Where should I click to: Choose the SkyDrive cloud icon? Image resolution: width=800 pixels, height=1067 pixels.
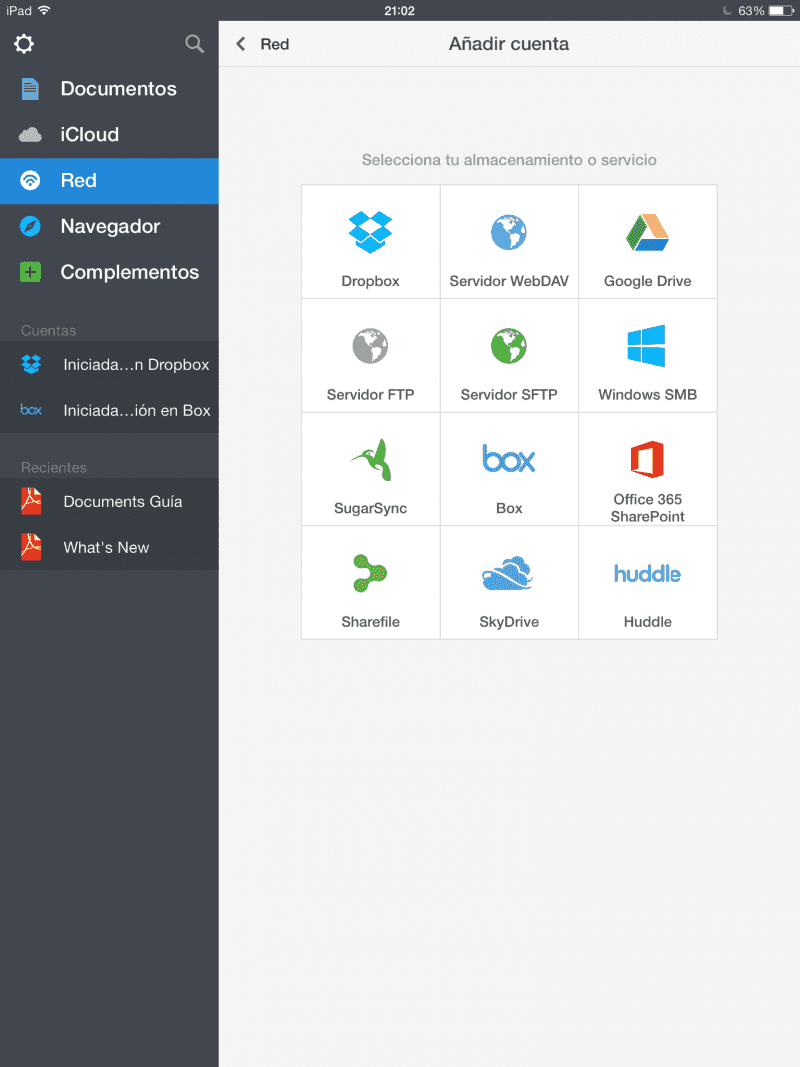[x=507, y=573]
